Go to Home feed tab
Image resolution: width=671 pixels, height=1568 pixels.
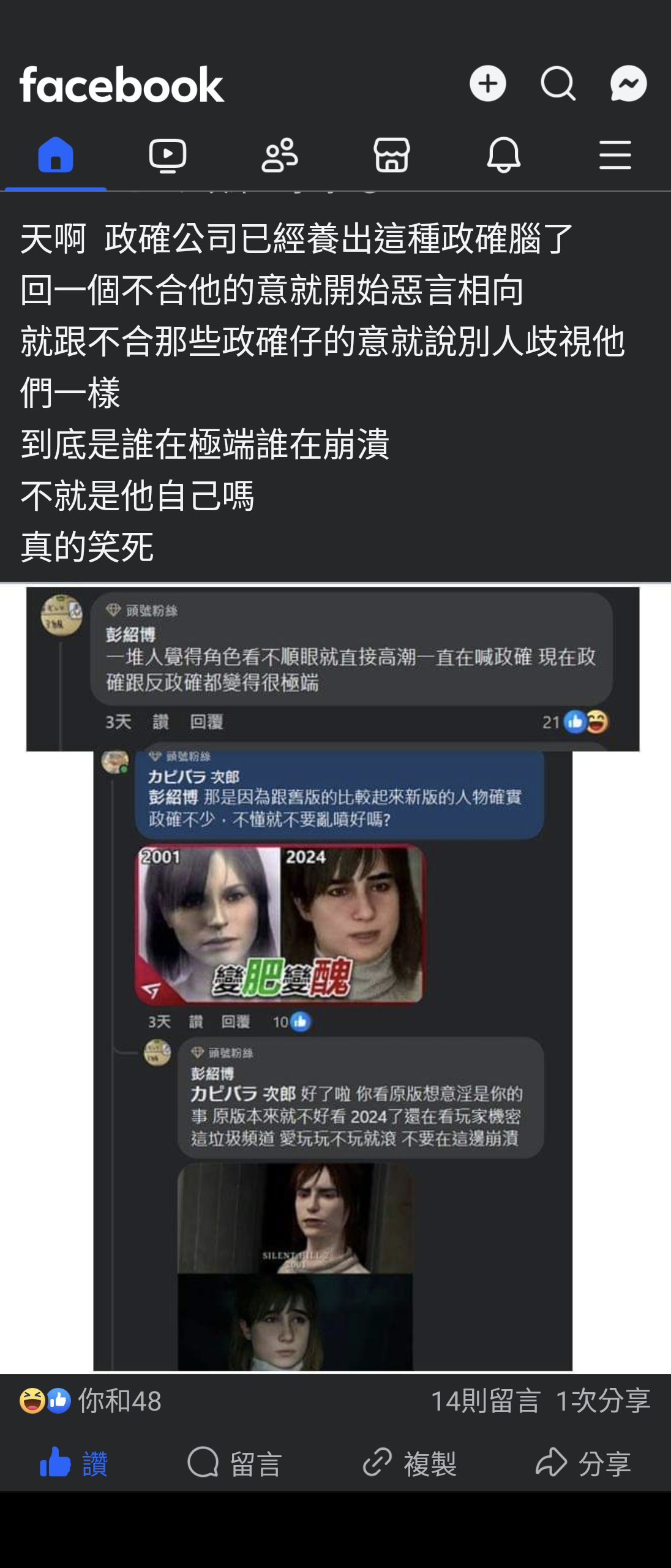(56, 155)
